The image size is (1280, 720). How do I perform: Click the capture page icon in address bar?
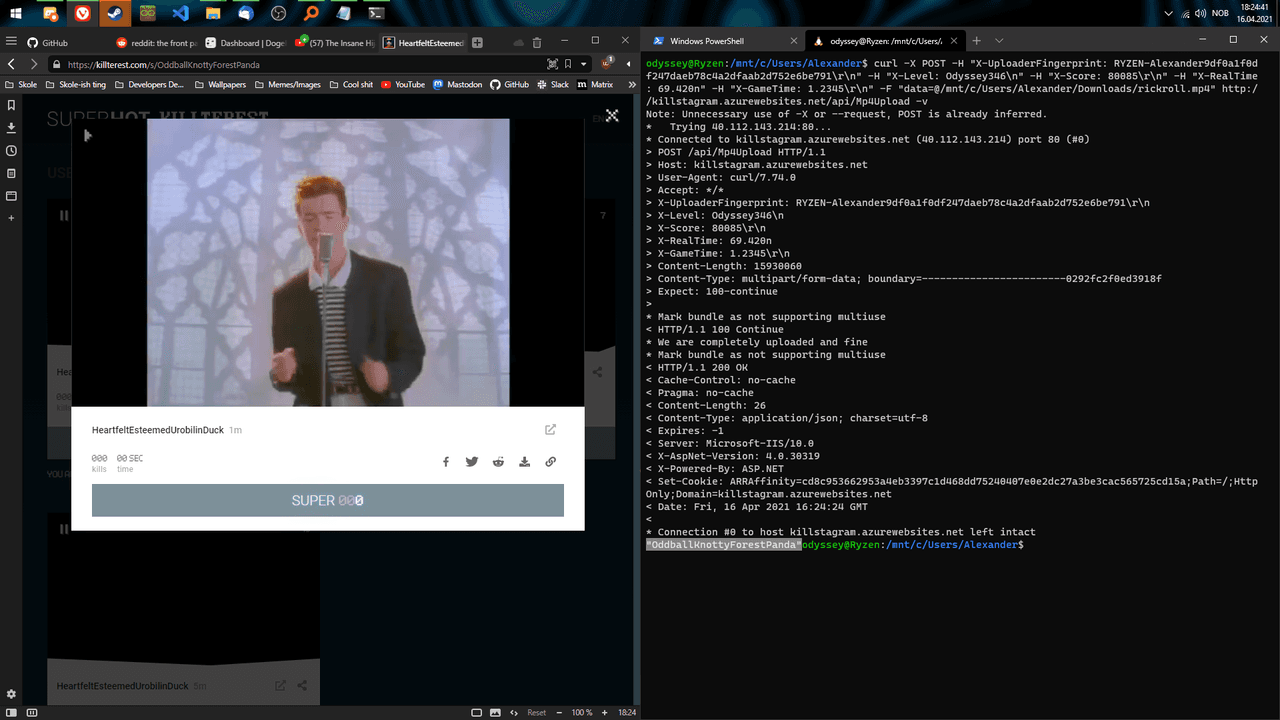pos(552,64)
